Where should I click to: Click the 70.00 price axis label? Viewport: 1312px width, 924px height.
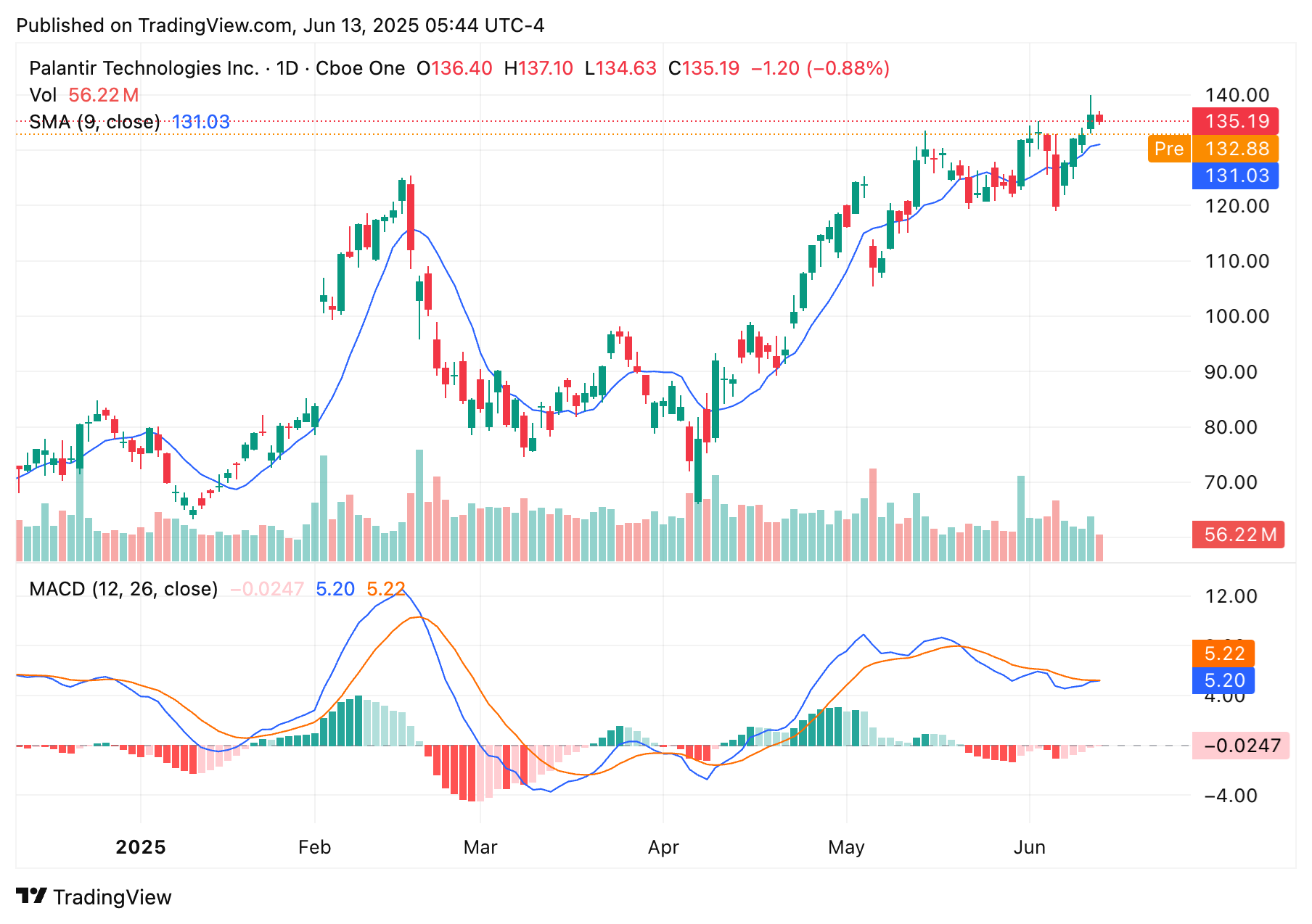[x=1231, y=482]
